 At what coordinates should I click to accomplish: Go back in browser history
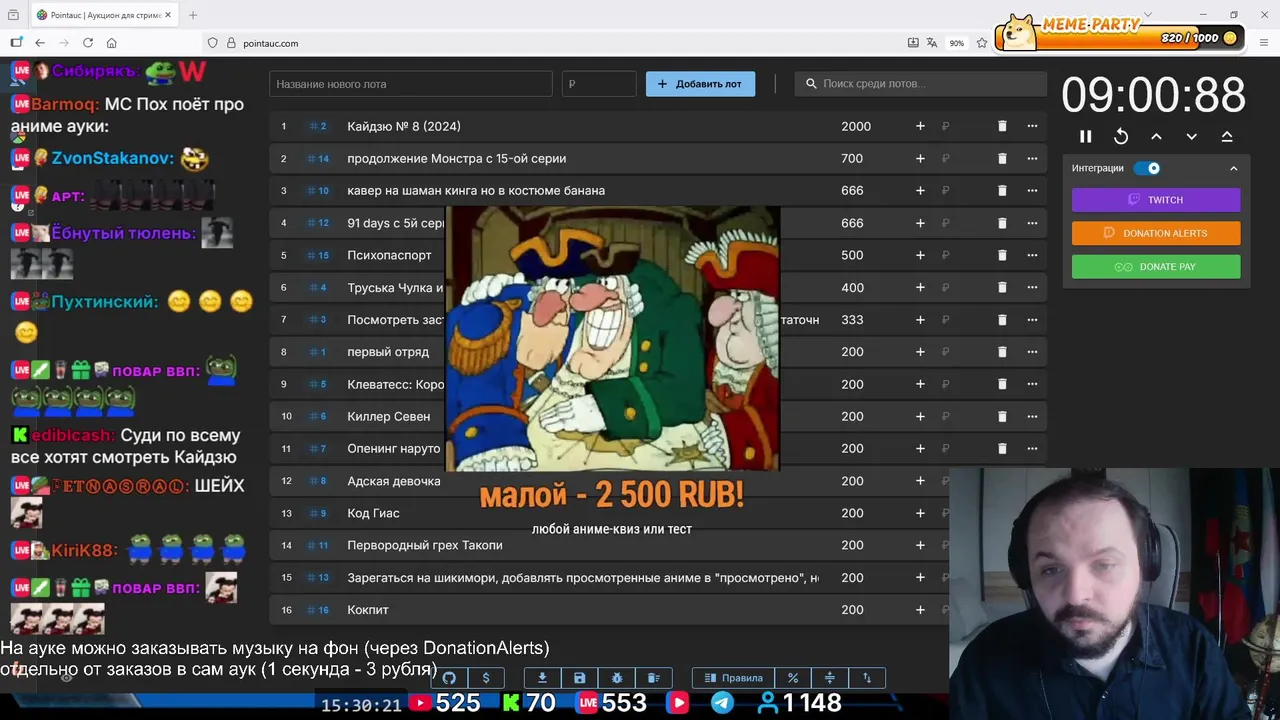[40, 43]
